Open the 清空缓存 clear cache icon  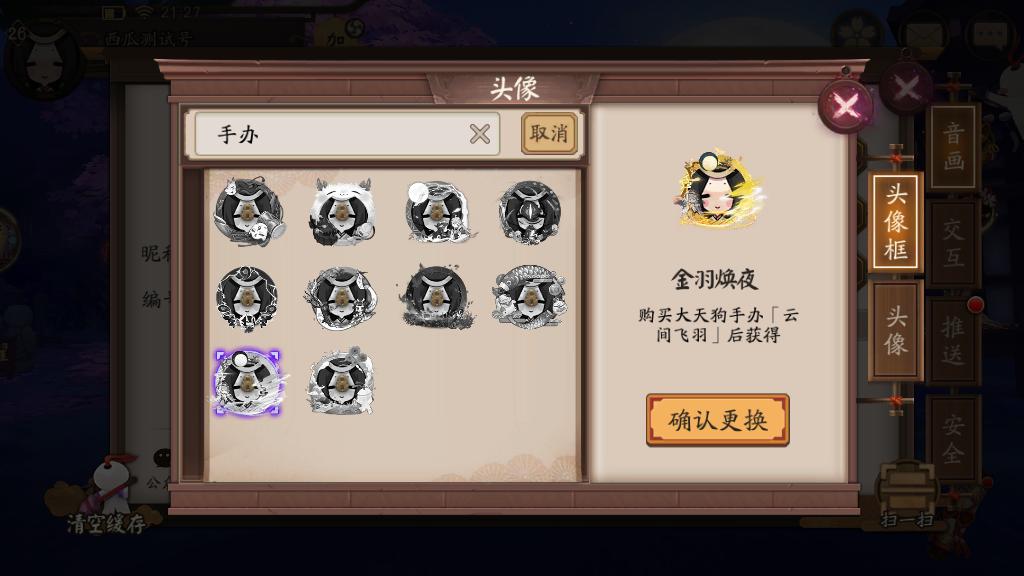click(x=104, y=496)
